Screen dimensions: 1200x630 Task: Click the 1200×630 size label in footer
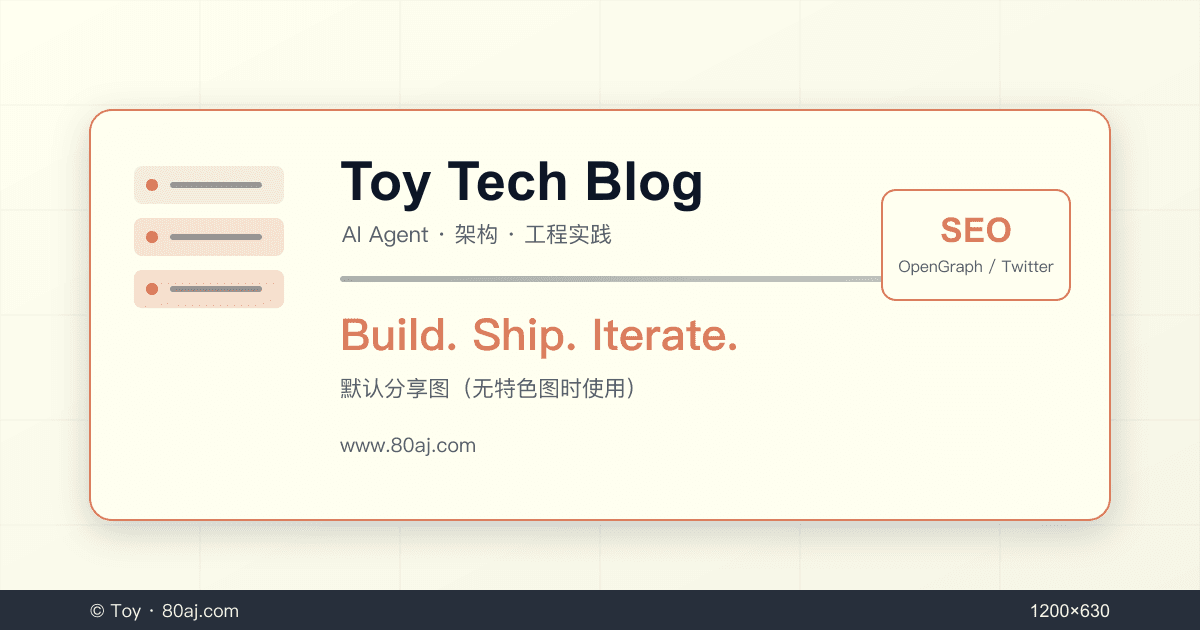1069,611
